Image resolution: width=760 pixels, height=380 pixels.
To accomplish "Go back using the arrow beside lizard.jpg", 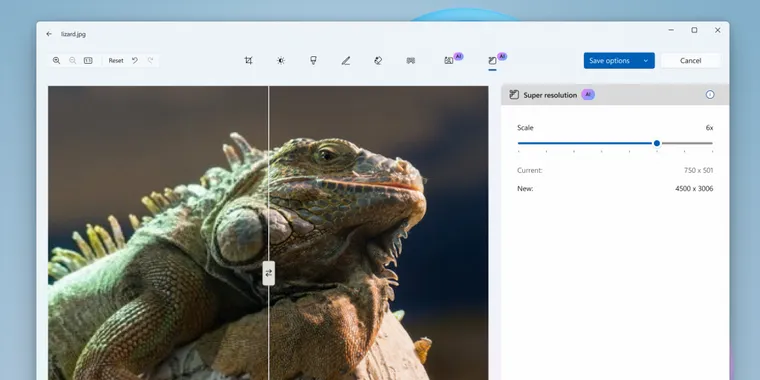I will 49,34.
